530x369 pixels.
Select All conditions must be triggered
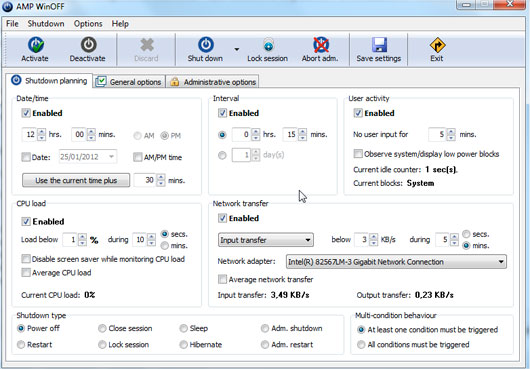pyautogui.click(x=361, y=344)
